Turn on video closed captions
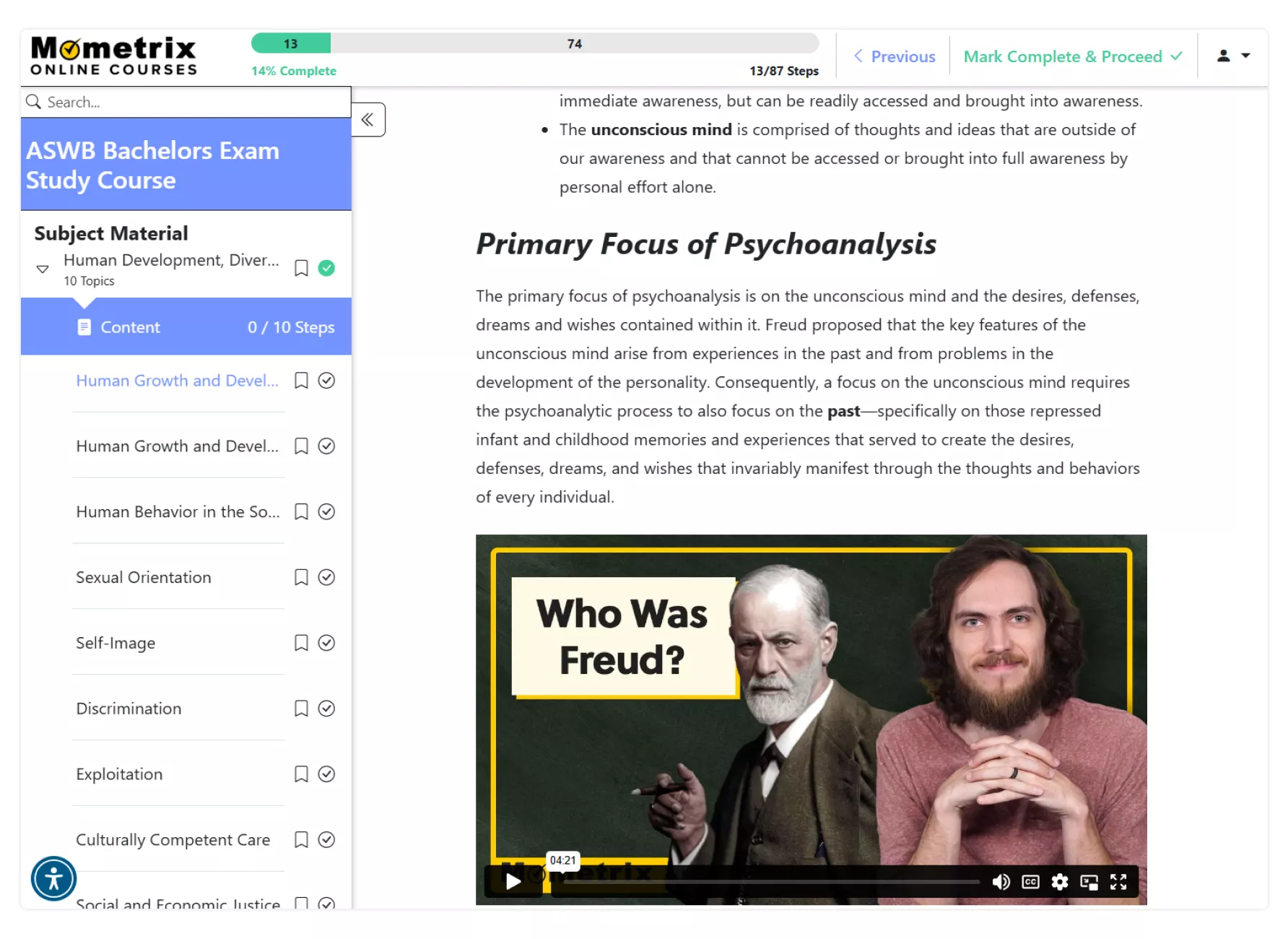1288x939 pixels. (x=1030, y=882)
